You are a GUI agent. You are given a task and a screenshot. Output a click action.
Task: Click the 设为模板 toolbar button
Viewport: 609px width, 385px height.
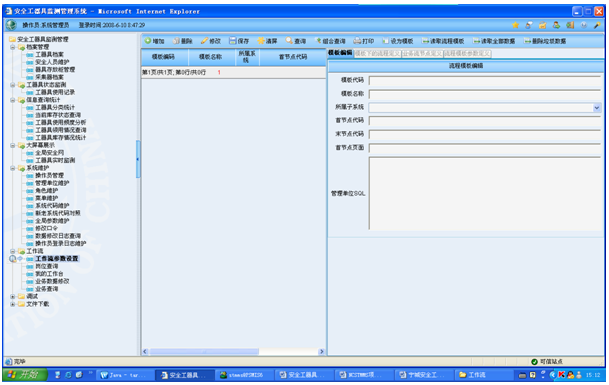(397, 41)
